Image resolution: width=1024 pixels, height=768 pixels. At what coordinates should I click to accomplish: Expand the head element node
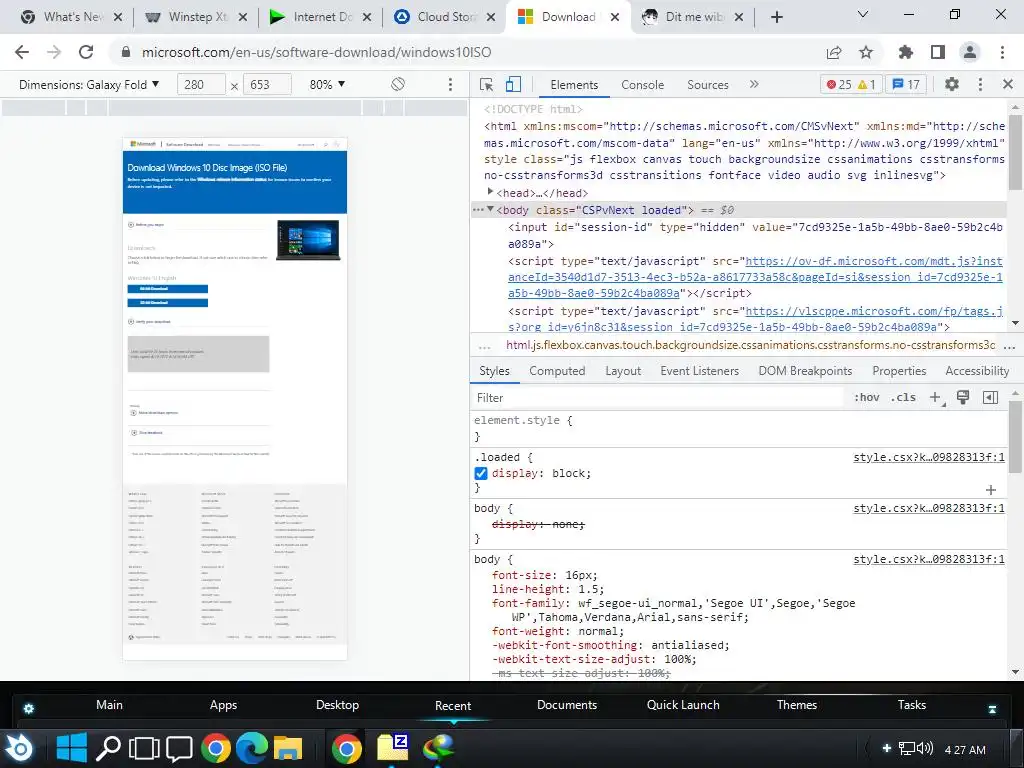[490, 192]
